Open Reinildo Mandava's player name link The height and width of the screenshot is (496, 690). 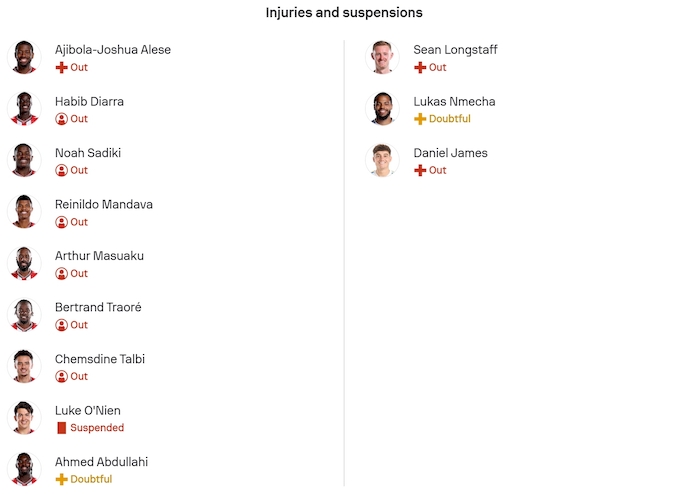tap(104, 205)
